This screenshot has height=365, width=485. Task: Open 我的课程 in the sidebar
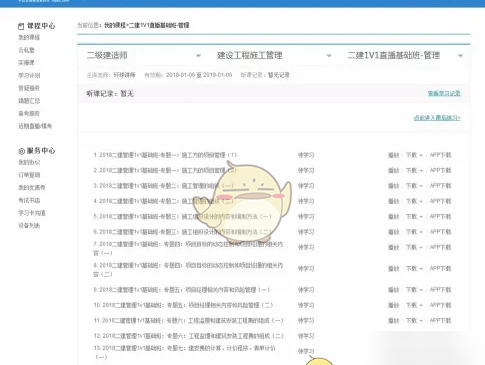tap(29, 37)
